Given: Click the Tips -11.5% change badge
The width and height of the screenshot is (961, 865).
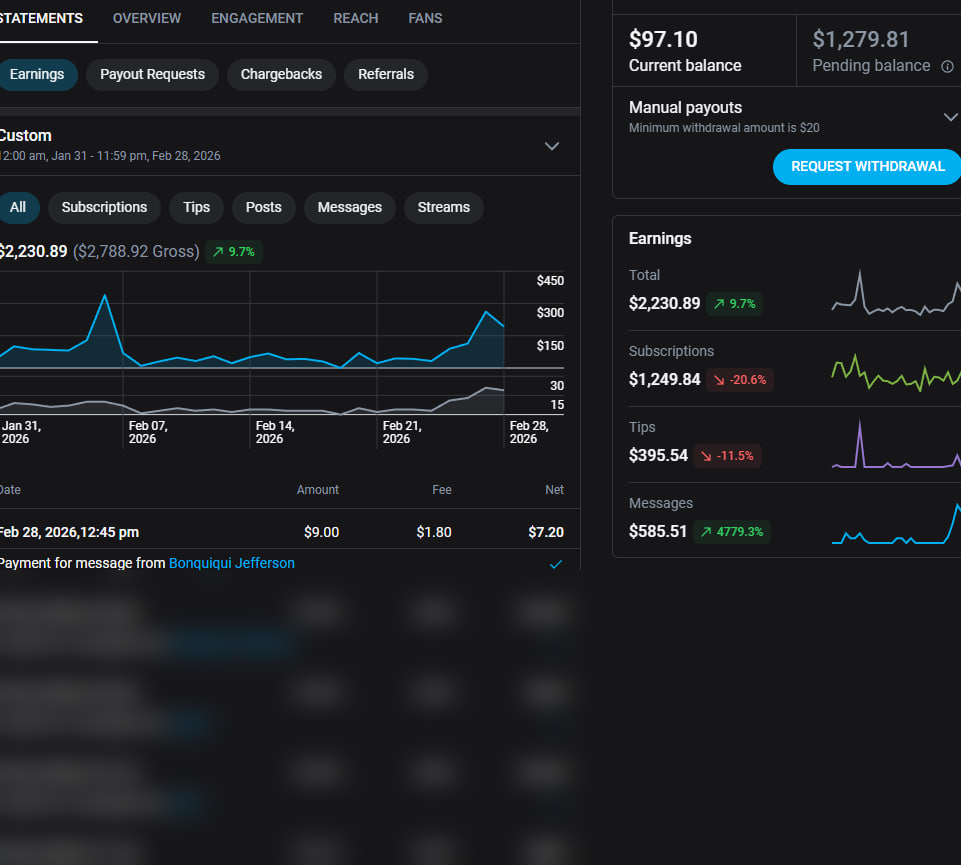Looking at the screenshot, I should 735,456.
